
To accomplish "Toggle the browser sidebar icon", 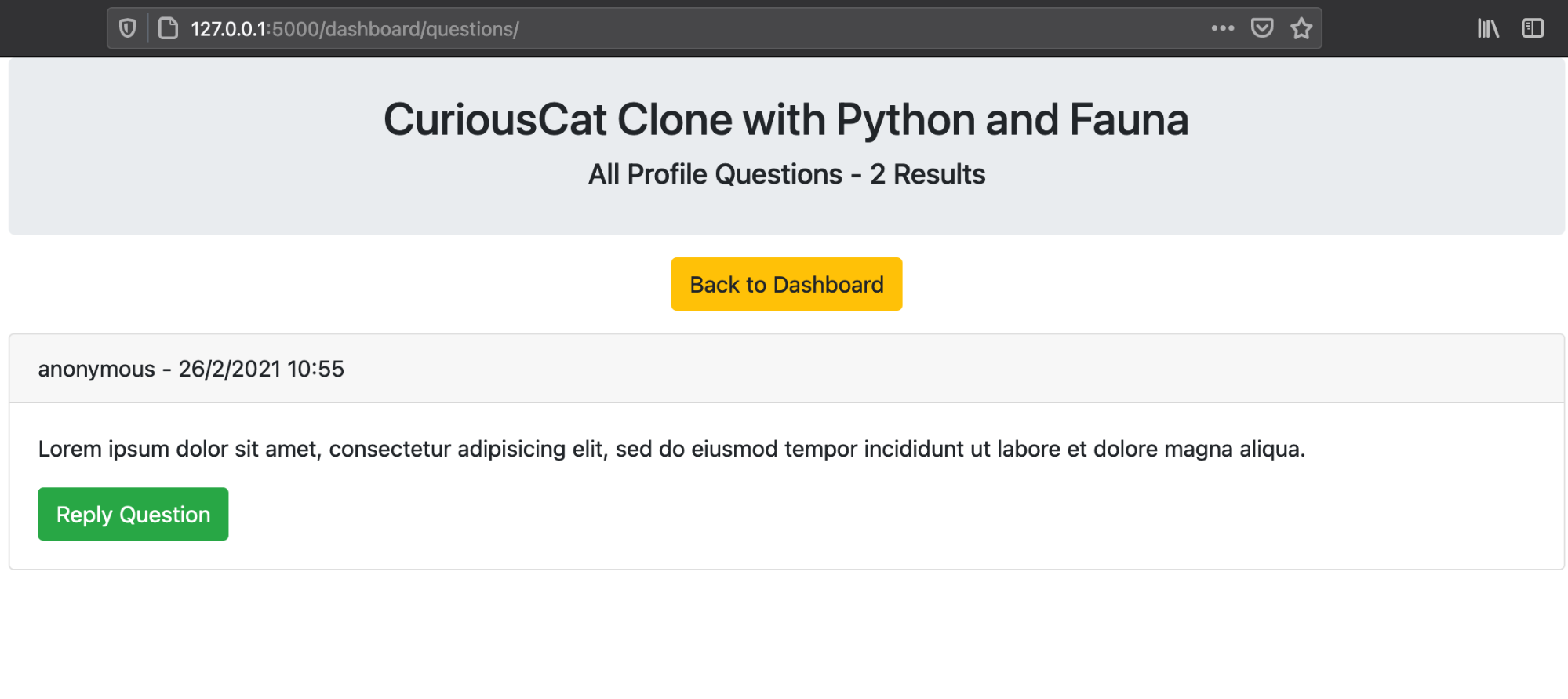I will tap(1532, 28).
